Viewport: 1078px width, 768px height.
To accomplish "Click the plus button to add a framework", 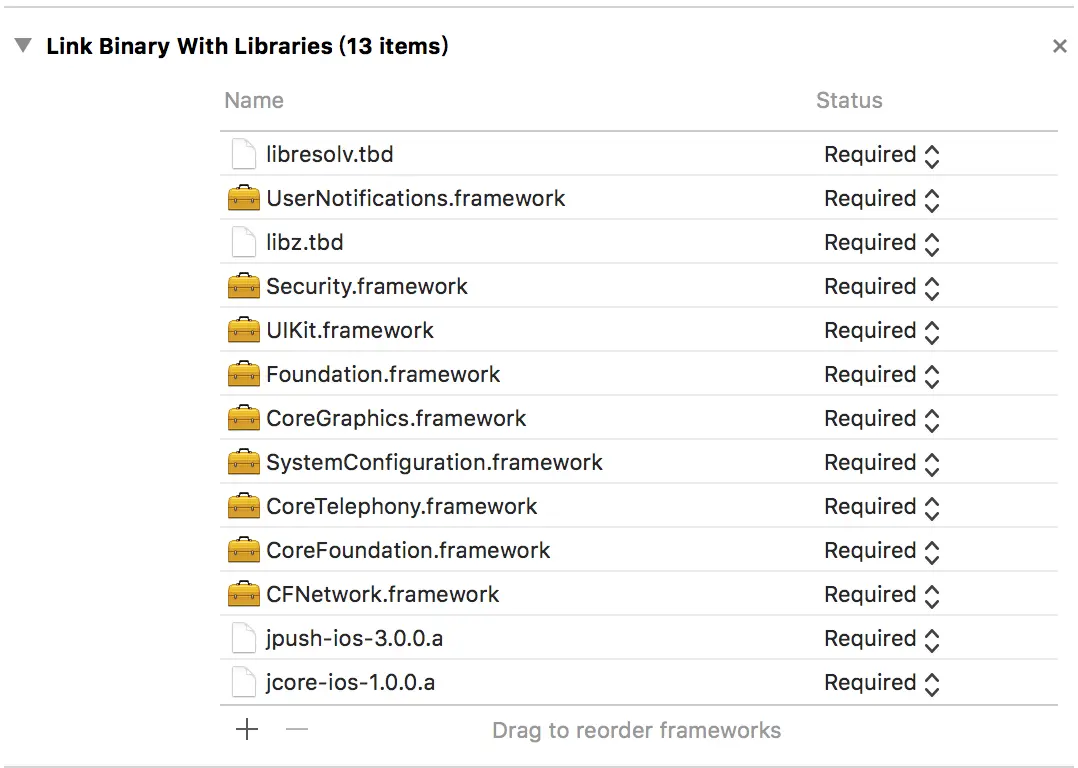I will tap(247, 729).
